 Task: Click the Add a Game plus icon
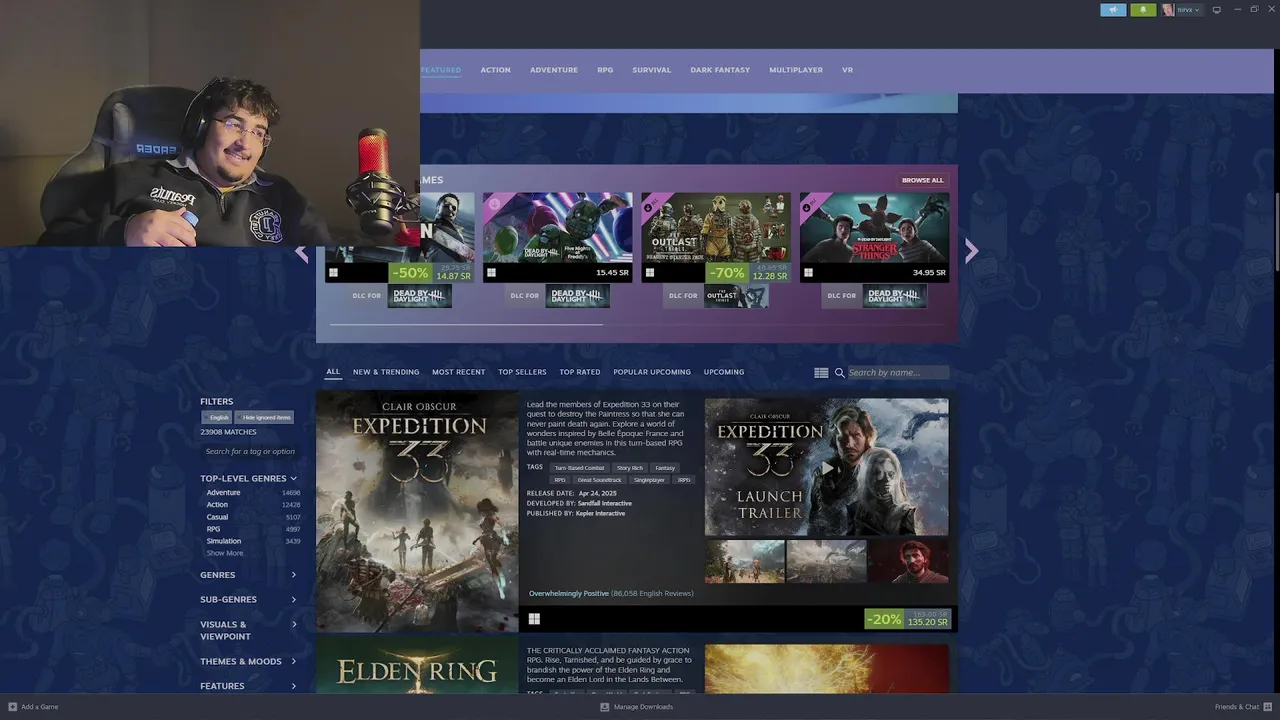pyautogui.click(x=13, y=707)
